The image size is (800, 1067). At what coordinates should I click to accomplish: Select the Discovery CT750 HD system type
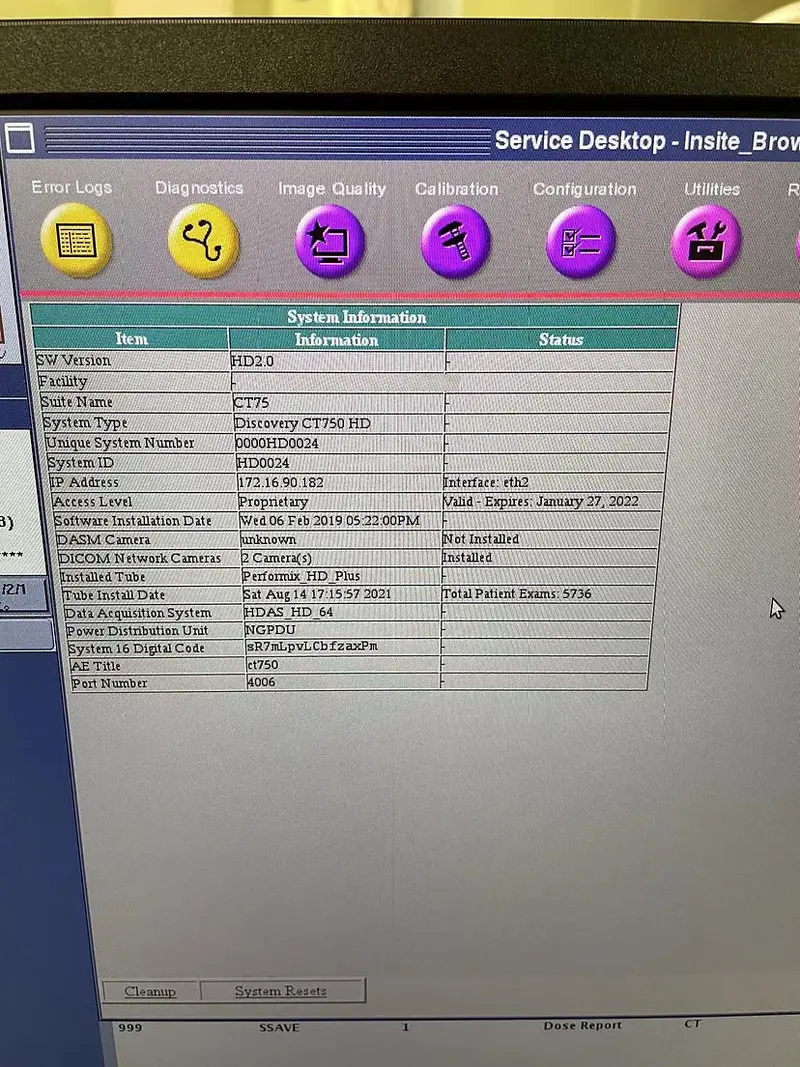coord(302,423)
